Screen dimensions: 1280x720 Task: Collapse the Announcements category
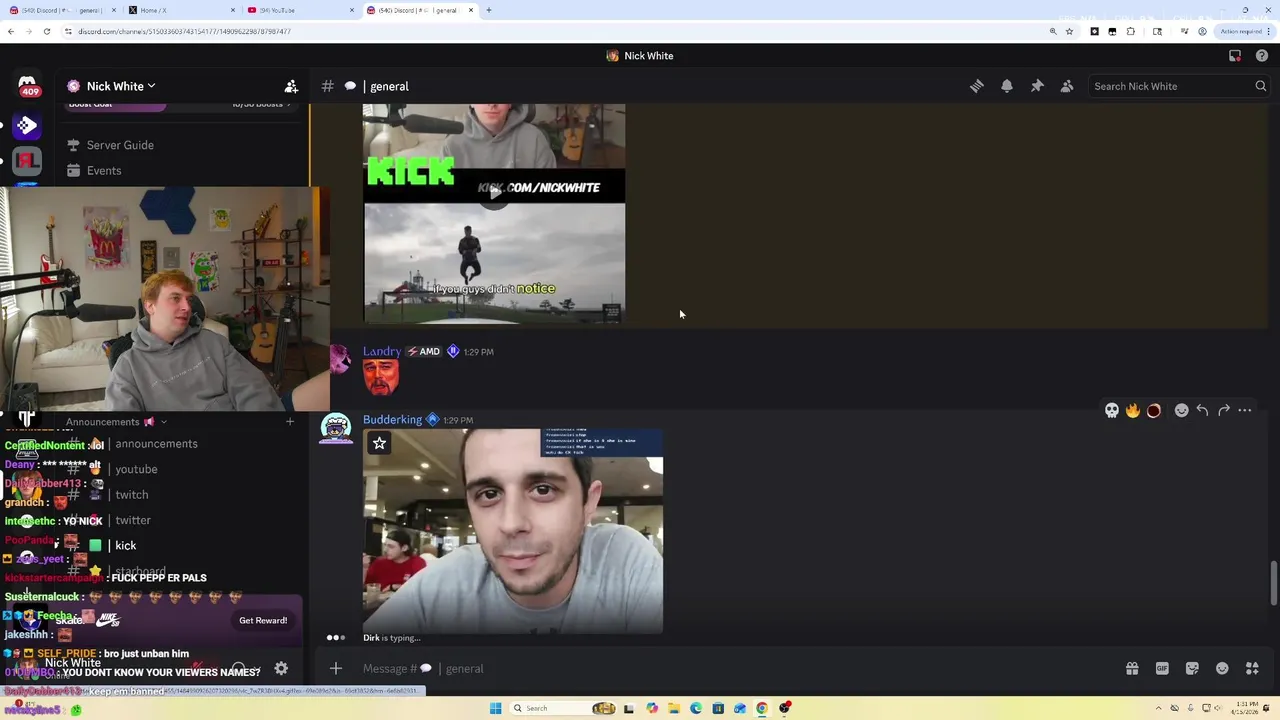click(116, 422)
